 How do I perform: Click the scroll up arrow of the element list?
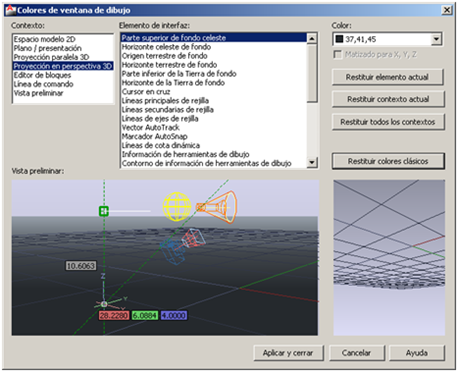click(312, 39)
